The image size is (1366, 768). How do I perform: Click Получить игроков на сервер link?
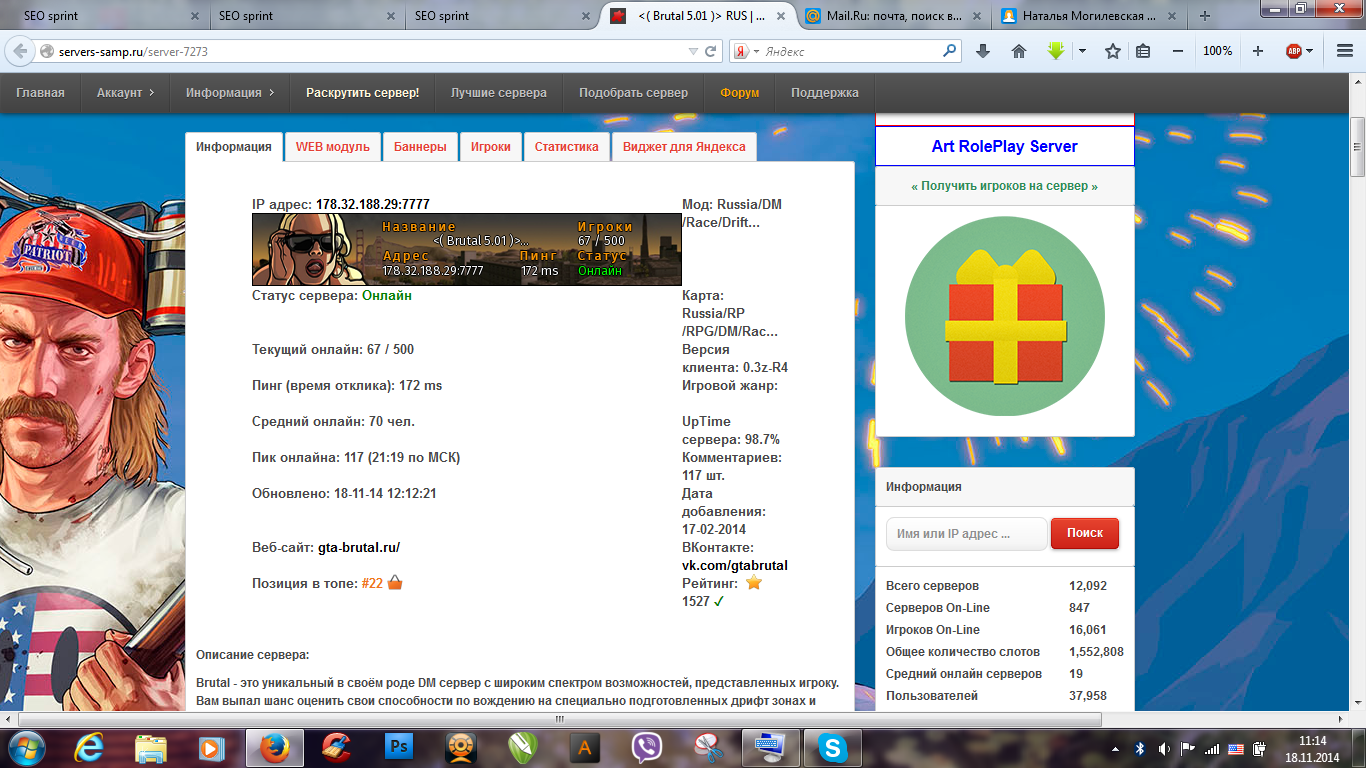(x=1004, y=186)
